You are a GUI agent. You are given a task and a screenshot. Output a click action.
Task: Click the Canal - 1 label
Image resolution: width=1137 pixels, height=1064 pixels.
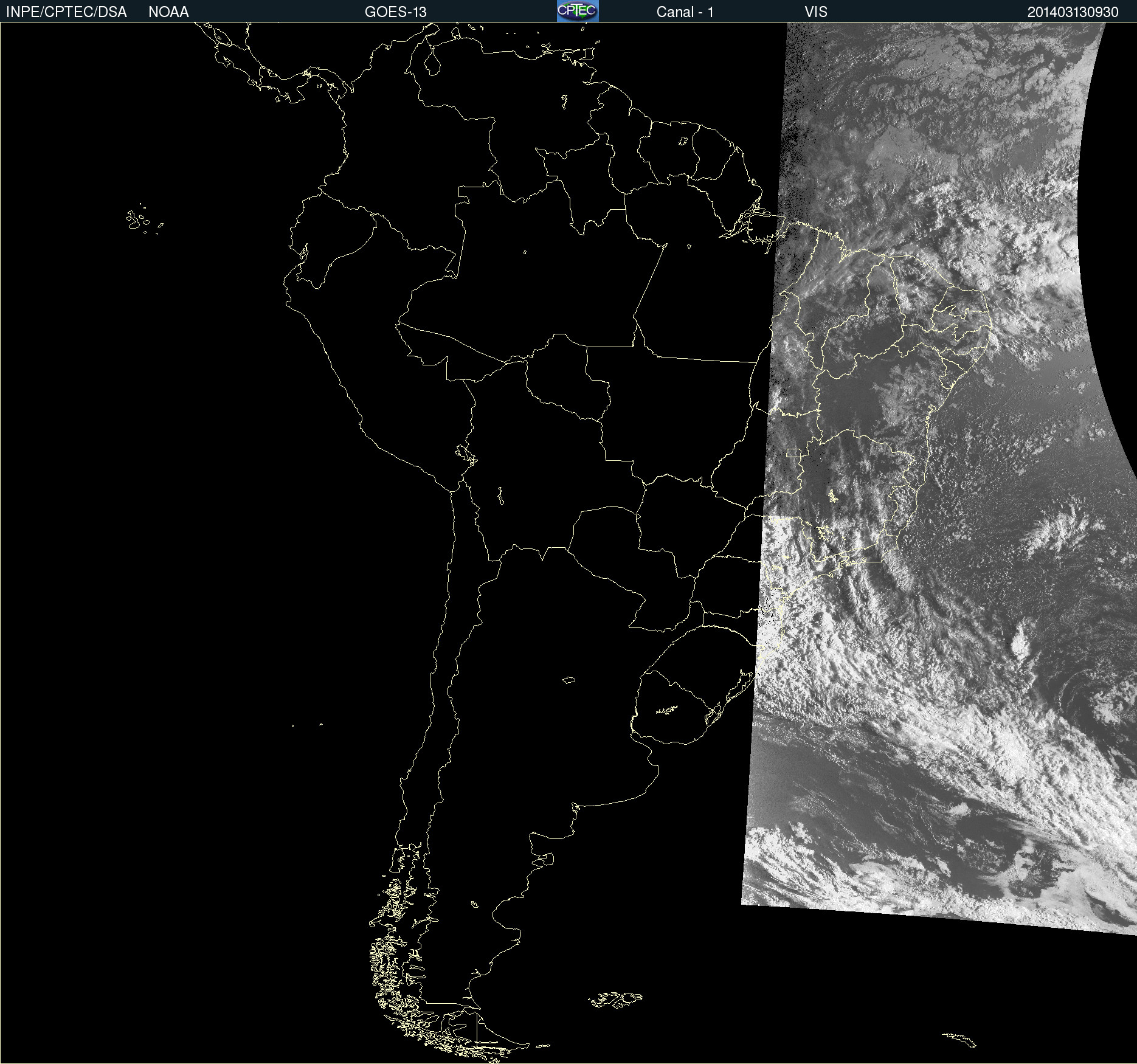coord(685,12)
